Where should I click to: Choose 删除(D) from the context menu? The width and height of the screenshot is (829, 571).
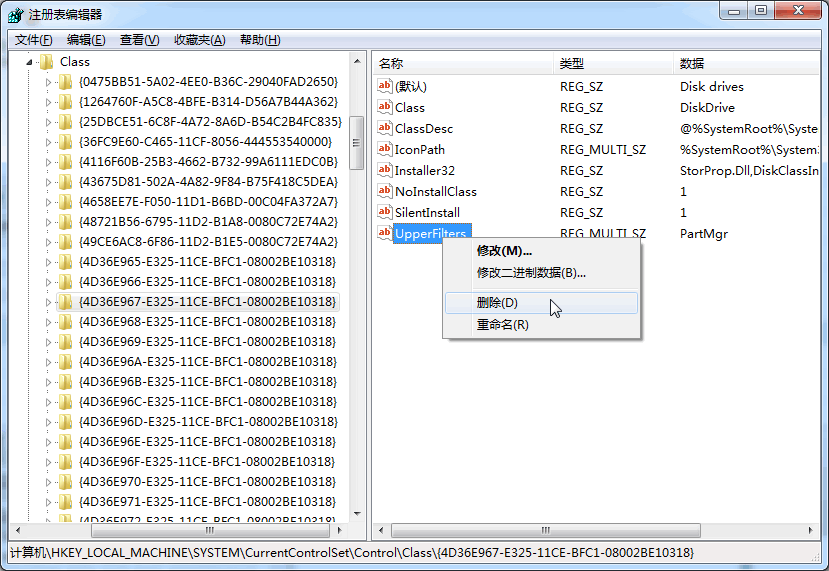point(497,303)
